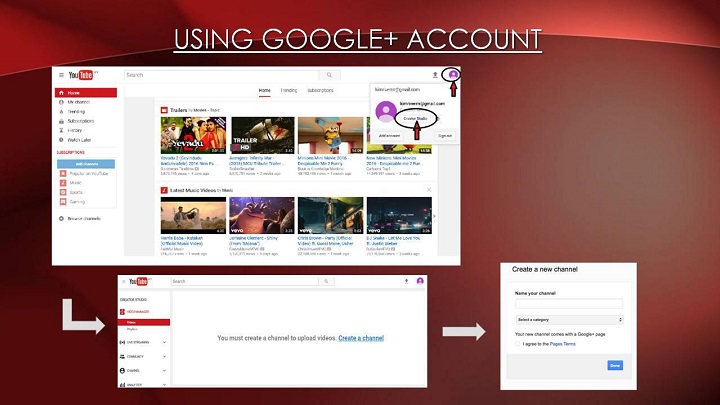Image resolution: width=720 pixels, height=405 pixels.
Task: Click next arrow beside the music videos row
Action: pos(434,216)
